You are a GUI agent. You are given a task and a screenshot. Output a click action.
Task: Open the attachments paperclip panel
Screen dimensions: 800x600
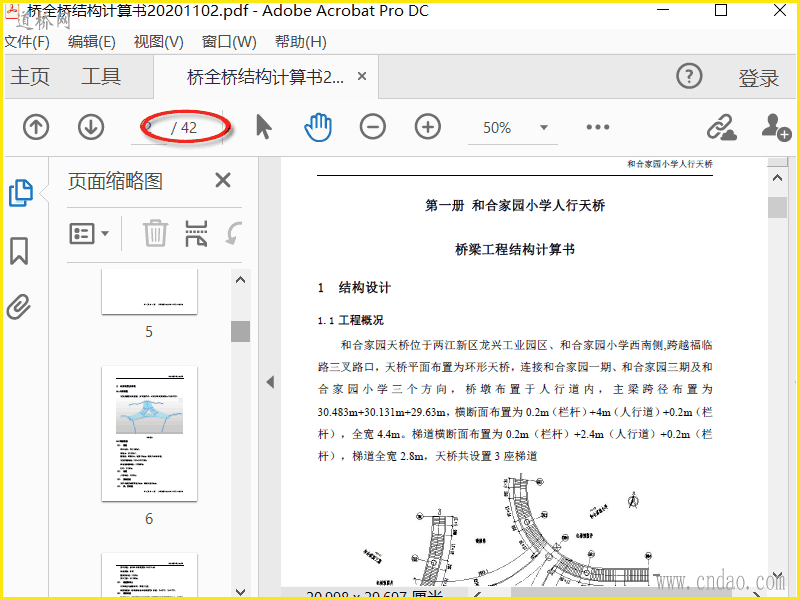(19, 307)
